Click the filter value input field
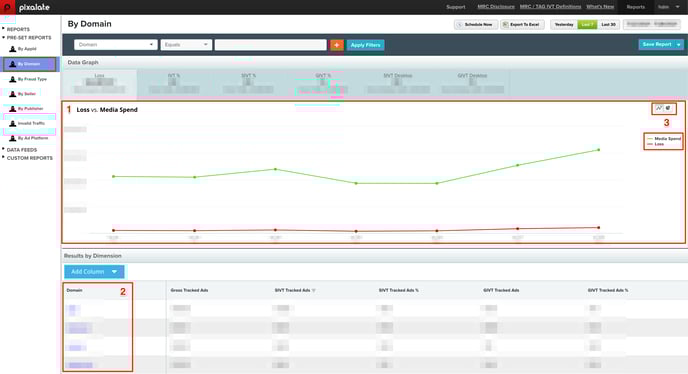 [x=270, y=45]
